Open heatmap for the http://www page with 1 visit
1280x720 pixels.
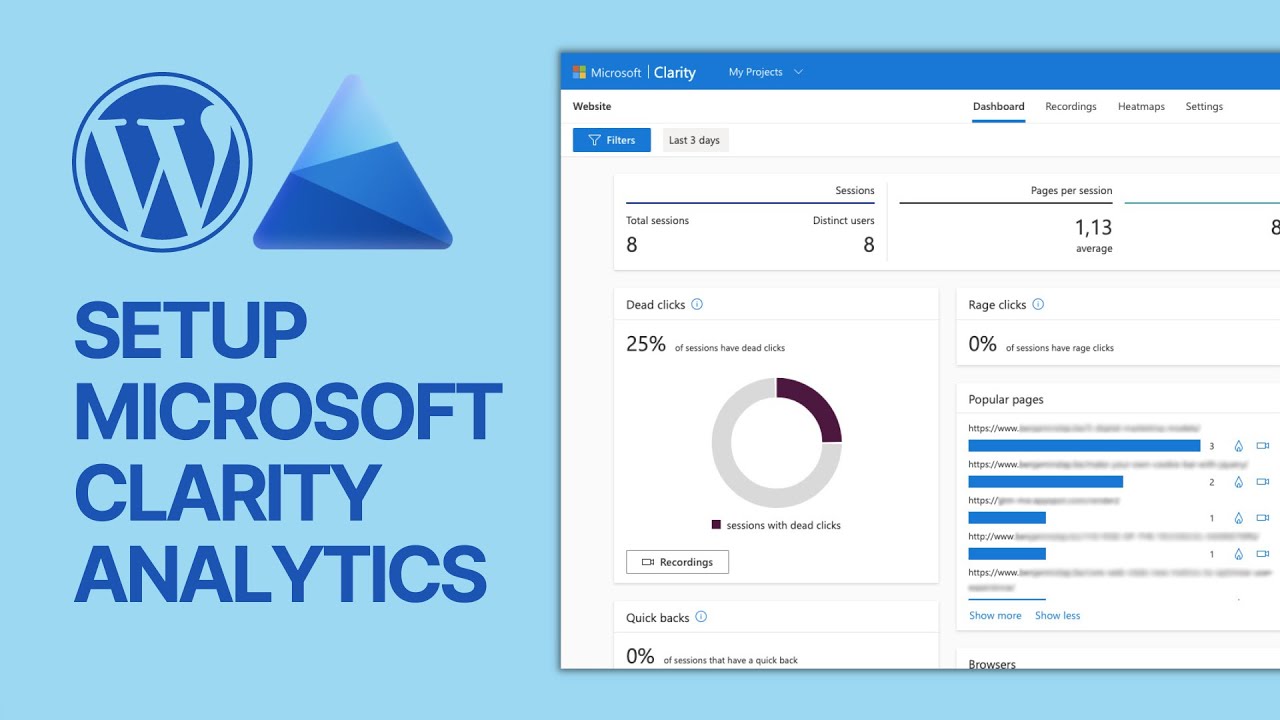pos(1238,554)
